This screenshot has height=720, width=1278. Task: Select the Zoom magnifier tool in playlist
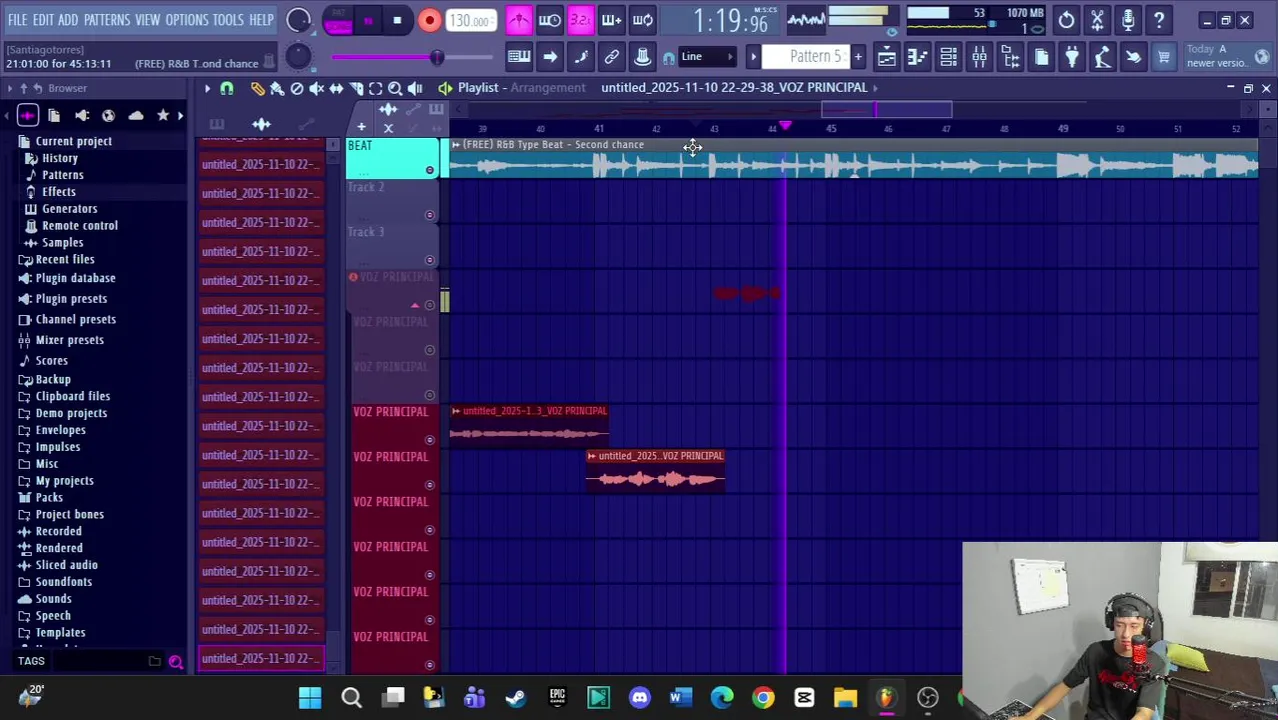point(395,88)
